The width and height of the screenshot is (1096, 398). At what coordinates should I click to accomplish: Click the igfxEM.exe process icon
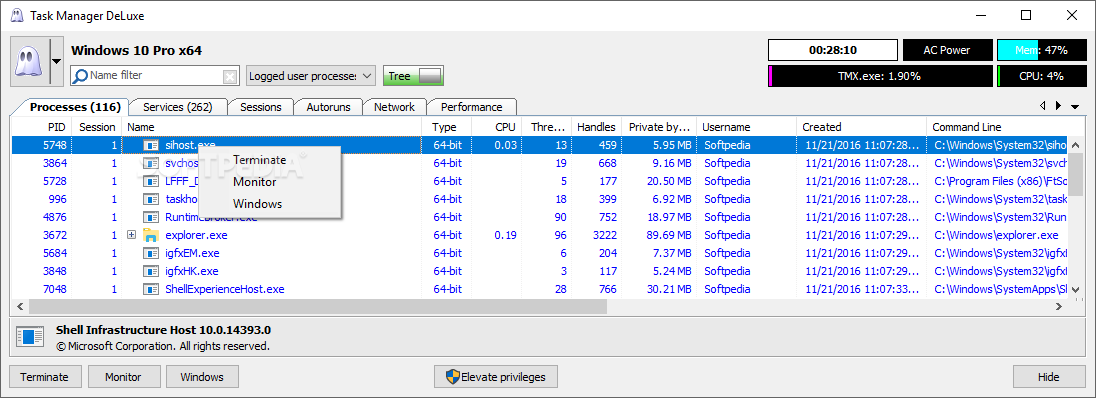[151, 253]
